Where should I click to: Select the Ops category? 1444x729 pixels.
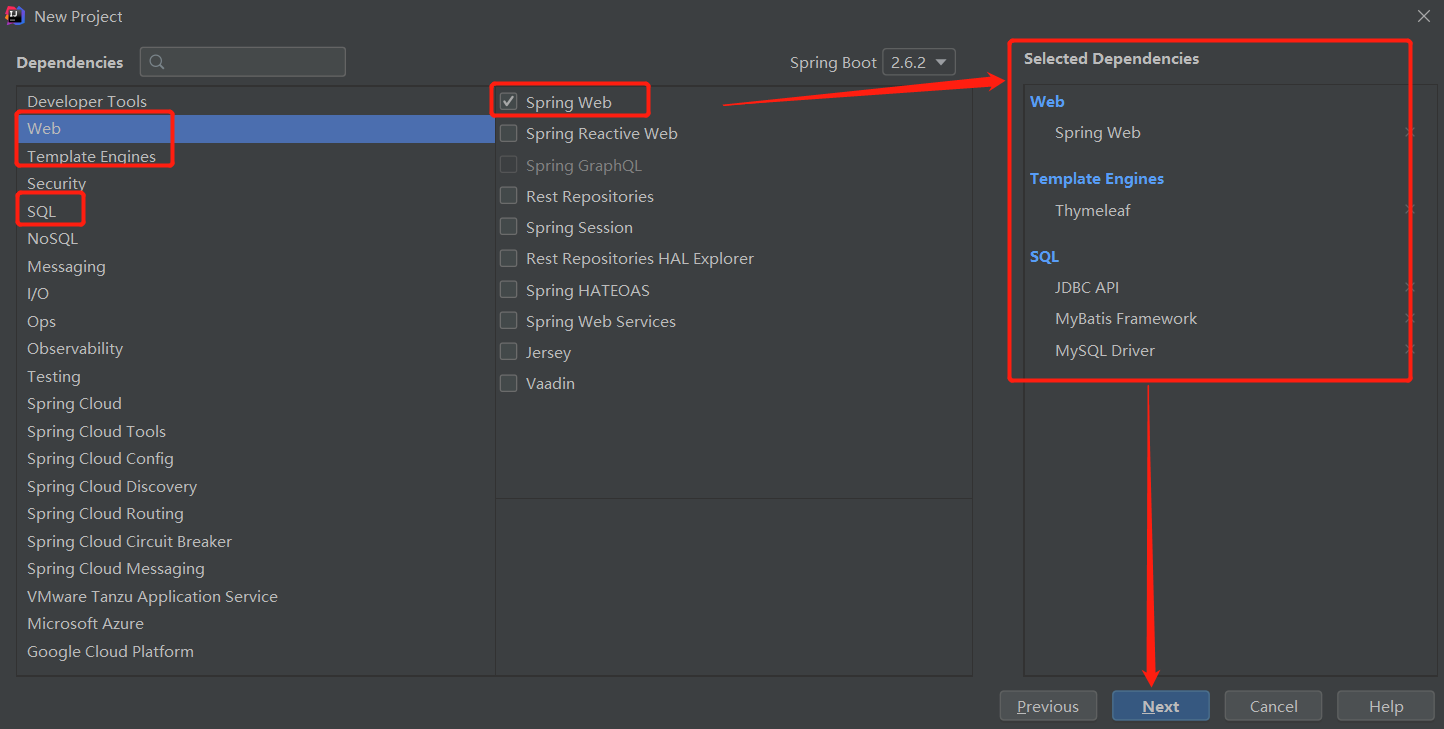(256, 321)
